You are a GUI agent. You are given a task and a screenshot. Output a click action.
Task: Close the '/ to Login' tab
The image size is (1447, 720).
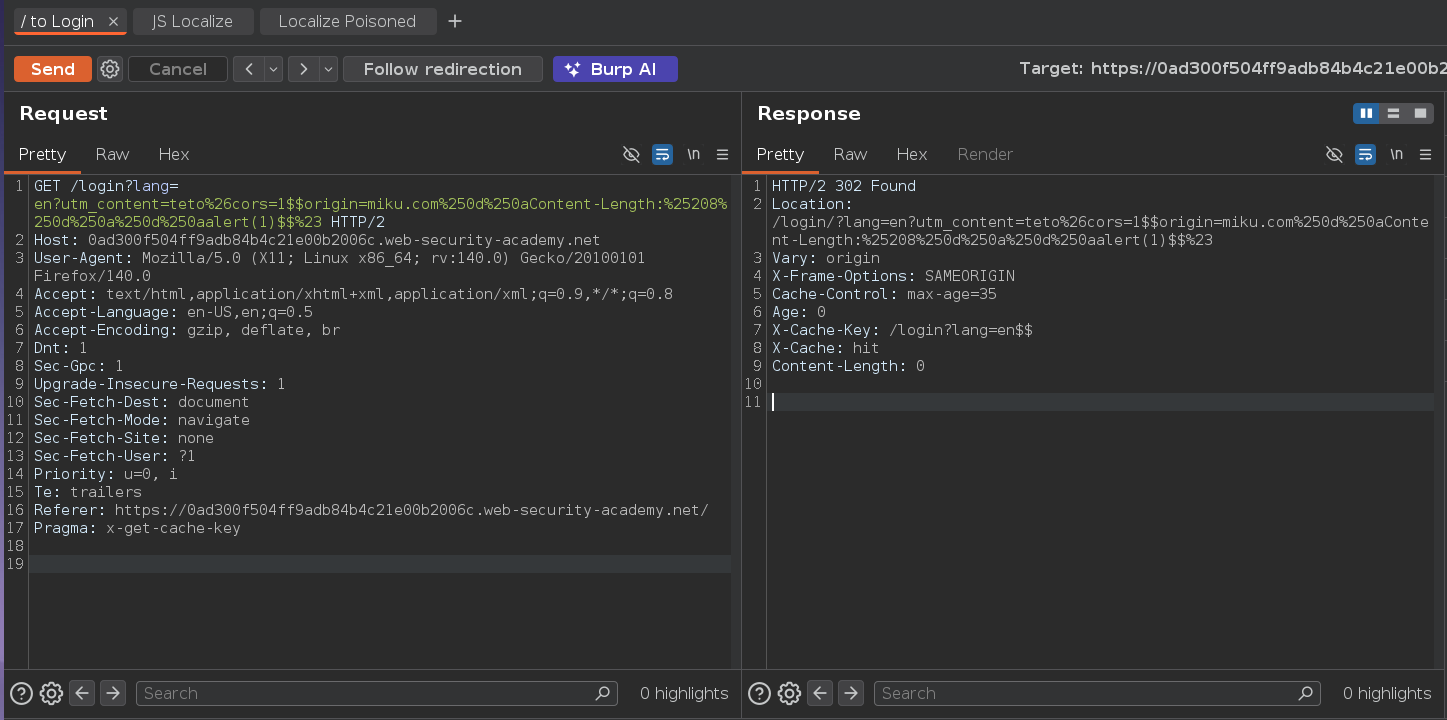click(113, 21)
